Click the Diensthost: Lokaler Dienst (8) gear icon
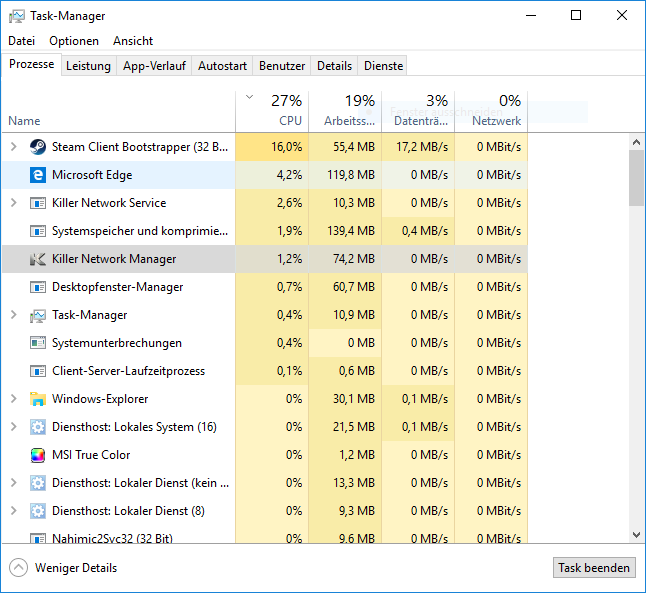Image resolution: width=646 pixels, height=593 pixels. click(38, 511)
